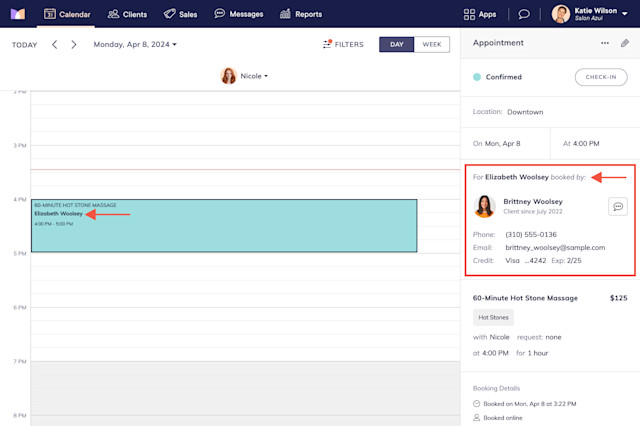
Task: Click Elizabeth Woolsey name in appointment block
Action: coord(58,213)
